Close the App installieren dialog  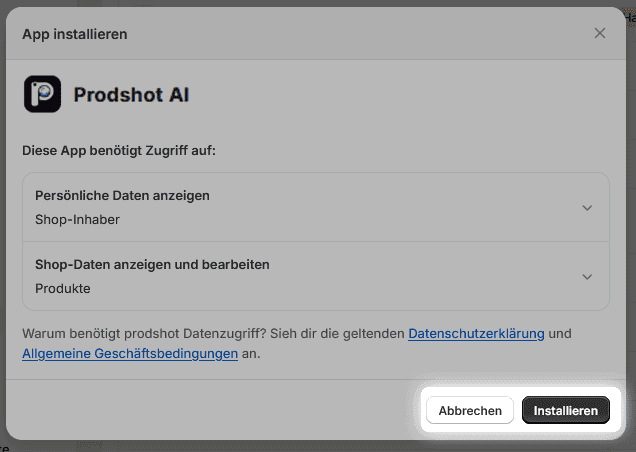600,33
